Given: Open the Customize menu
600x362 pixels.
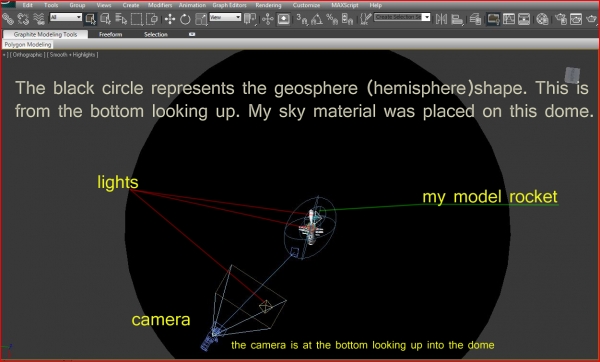Looking at the screenshot, I should pyautogui.click(x=306, y=5).
